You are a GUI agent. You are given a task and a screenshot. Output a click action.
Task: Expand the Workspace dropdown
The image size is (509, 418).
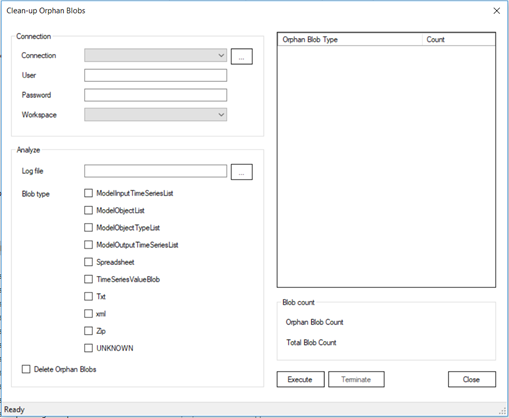coord(155,115)
